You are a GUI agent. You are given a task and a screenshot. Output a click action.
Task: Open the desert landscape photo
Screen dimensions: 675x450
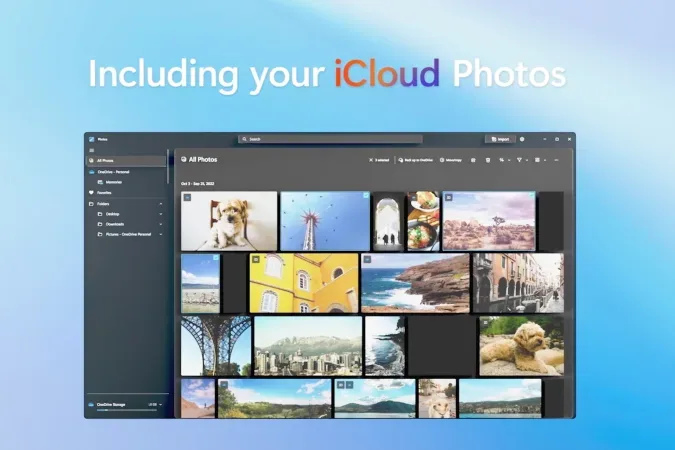click(x=489, y=221)
